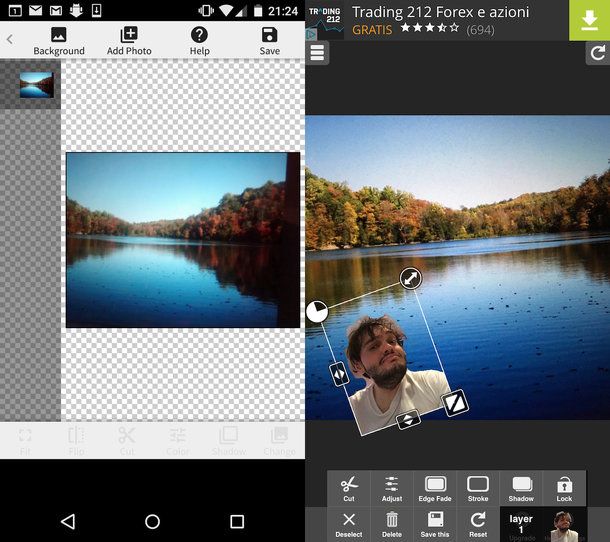Tap the lake background image in left canvas
Screen dimensions: 610x542
pyautogui.click(x=183, y=240)
